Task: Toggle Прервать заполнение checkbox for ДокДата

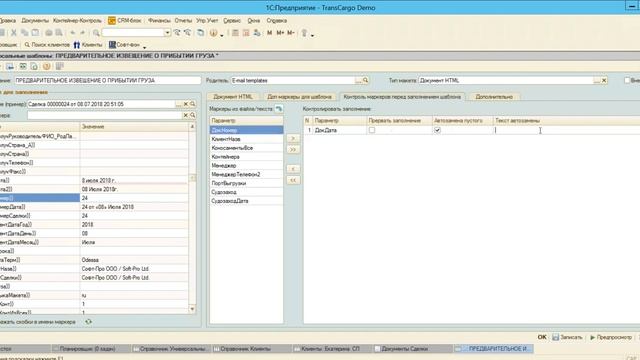Action: coord(372,130)
